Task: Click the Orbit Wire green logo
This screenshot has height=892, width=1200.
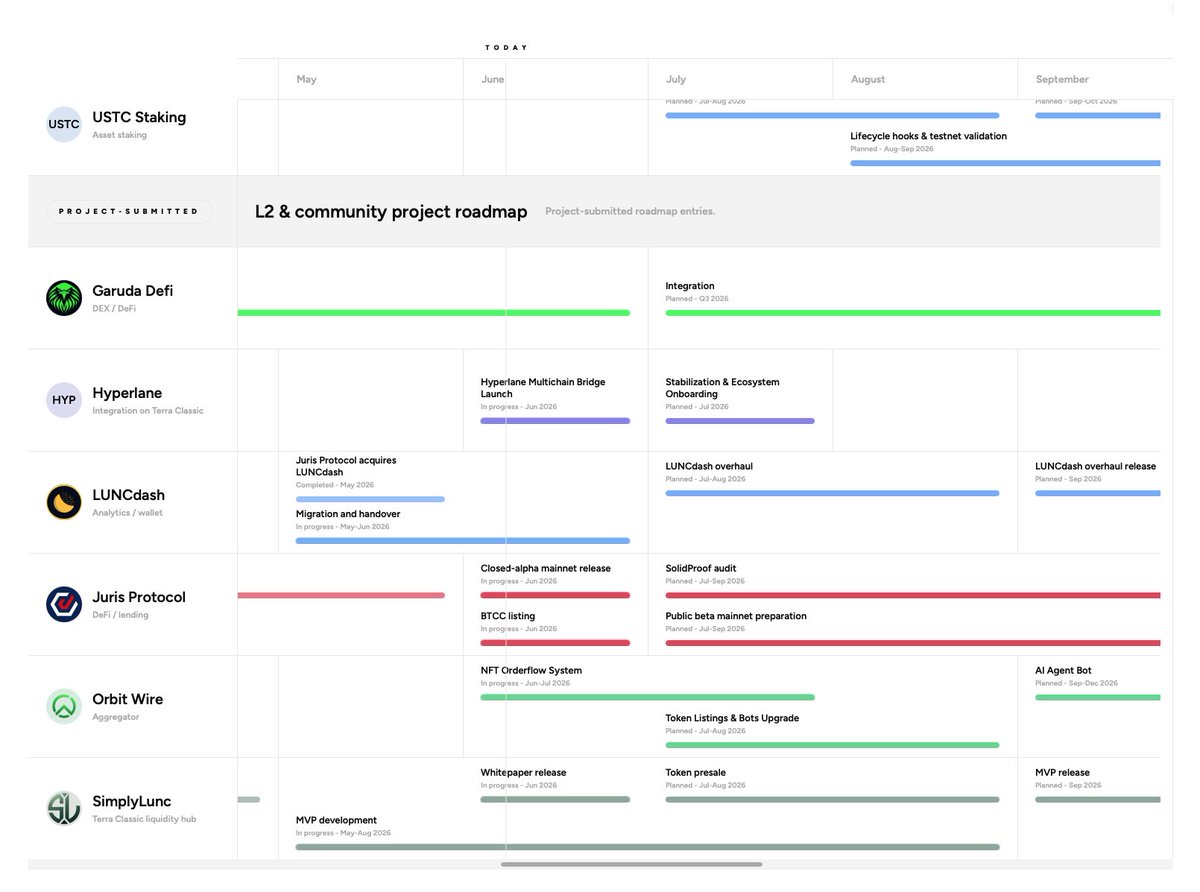Action: point(64,706)
